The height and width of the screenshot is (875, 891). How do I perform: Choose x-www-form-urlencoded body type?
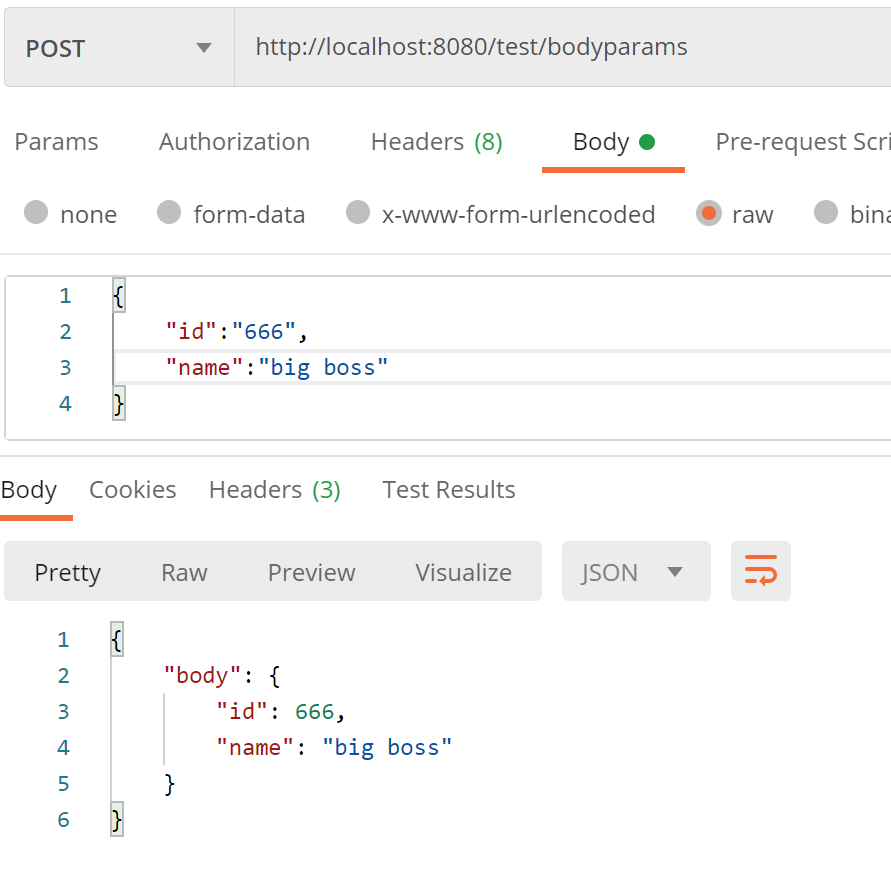point(358,213)
